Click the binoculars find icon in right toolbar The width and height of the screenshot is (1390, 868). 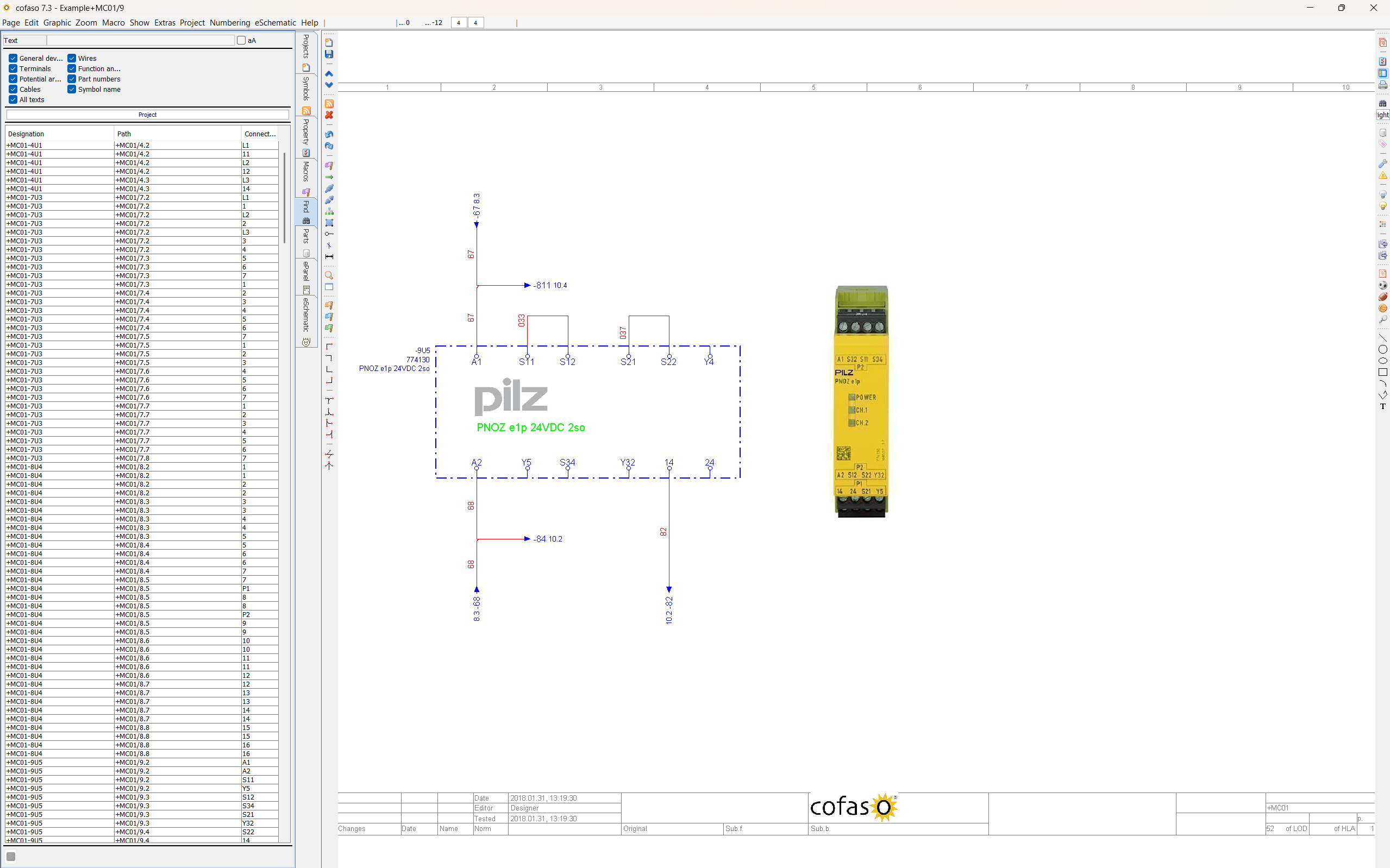click(x=1382, y=103)
